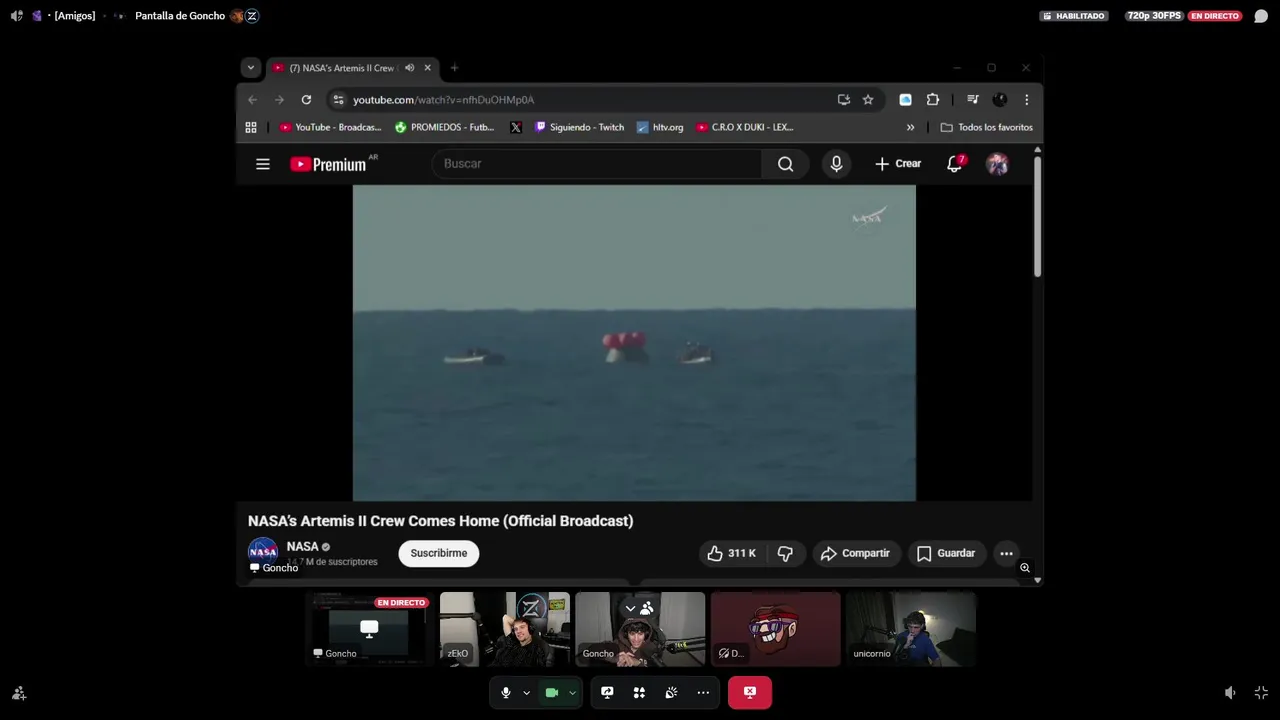This screenshot has width=1280, height=720.
Task: Toggle microphone mute in call bar
Action: click(506, 692)
